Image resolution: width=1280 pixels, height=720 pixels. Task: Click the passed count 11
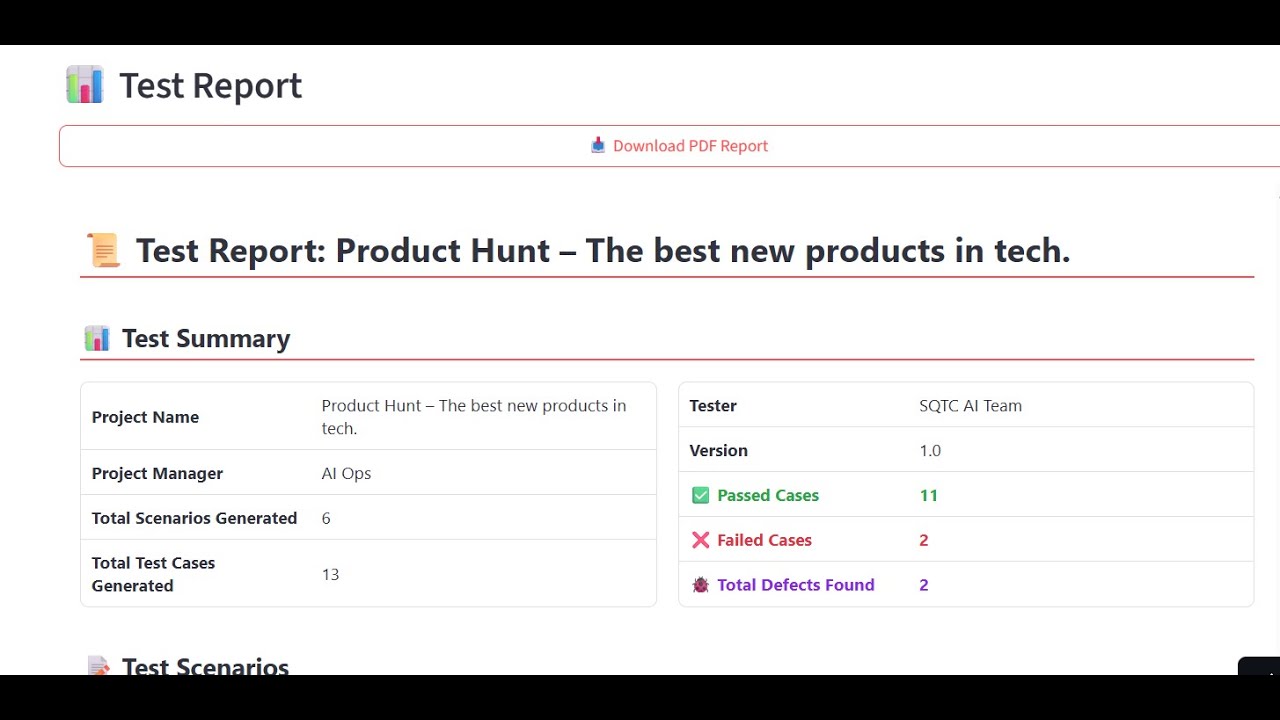pos(928,495)
